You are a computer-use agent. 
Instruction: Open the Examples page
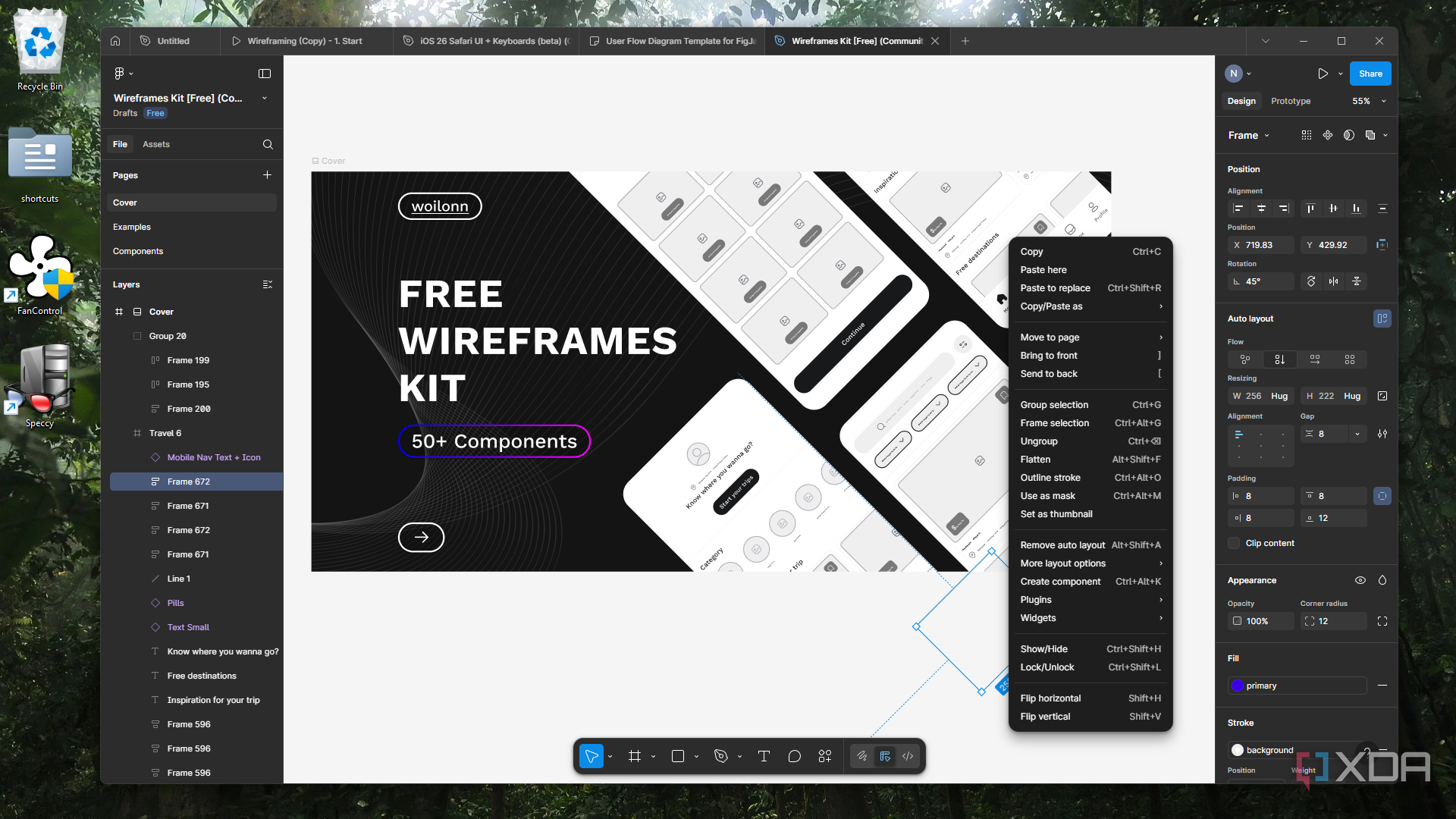193,227
